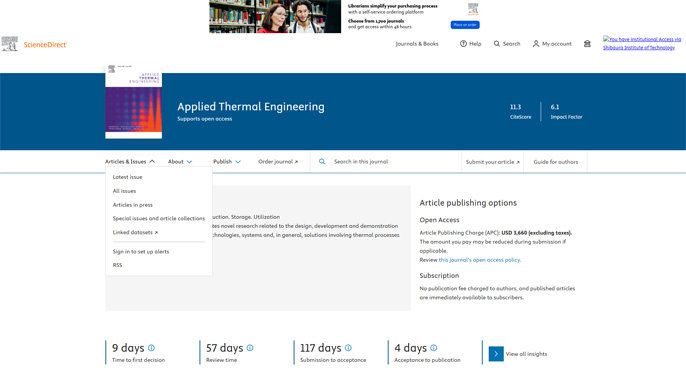Open Shibaura Institute of Technology access link
Image resolution: width=686 pixels, height=381 pixels.
click(x=642, y=43)
